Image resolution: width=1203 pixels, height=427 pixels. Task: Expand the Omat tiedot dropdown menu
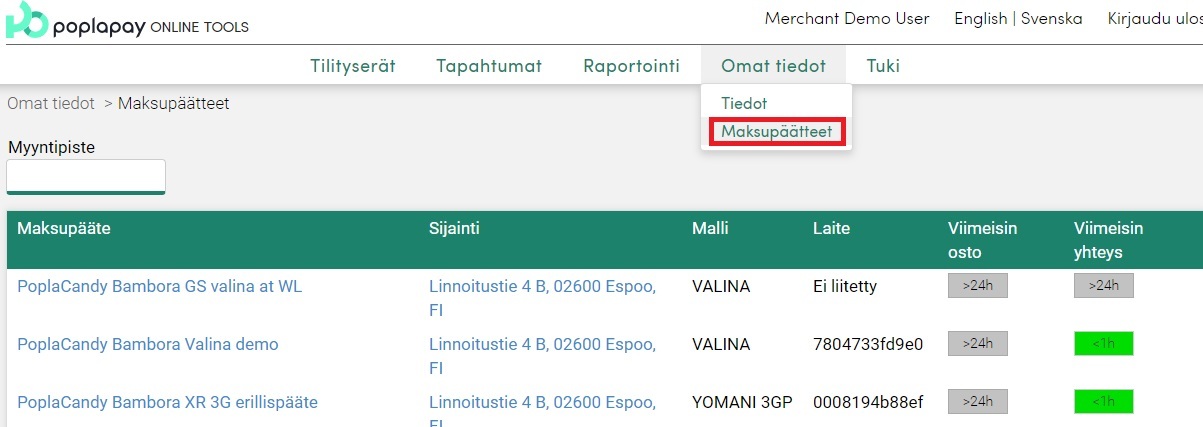coord(773,66)
